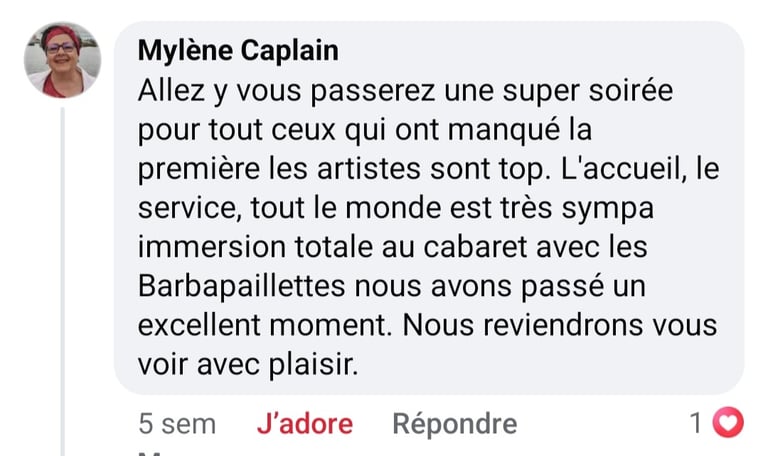Click the vertical reply thread line
768x456 pixels.
pyautogui.click(x=63, y=282)
